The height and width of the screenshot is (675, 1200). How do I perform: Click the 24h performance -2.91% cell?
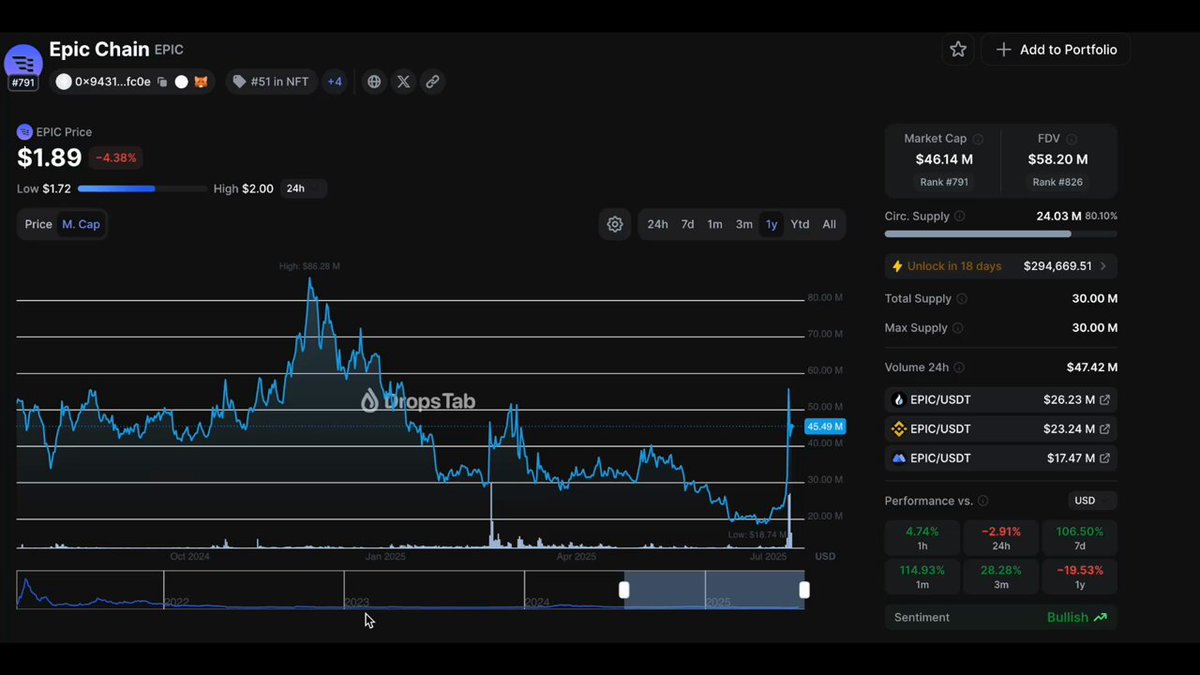(x=1001, y=538)
